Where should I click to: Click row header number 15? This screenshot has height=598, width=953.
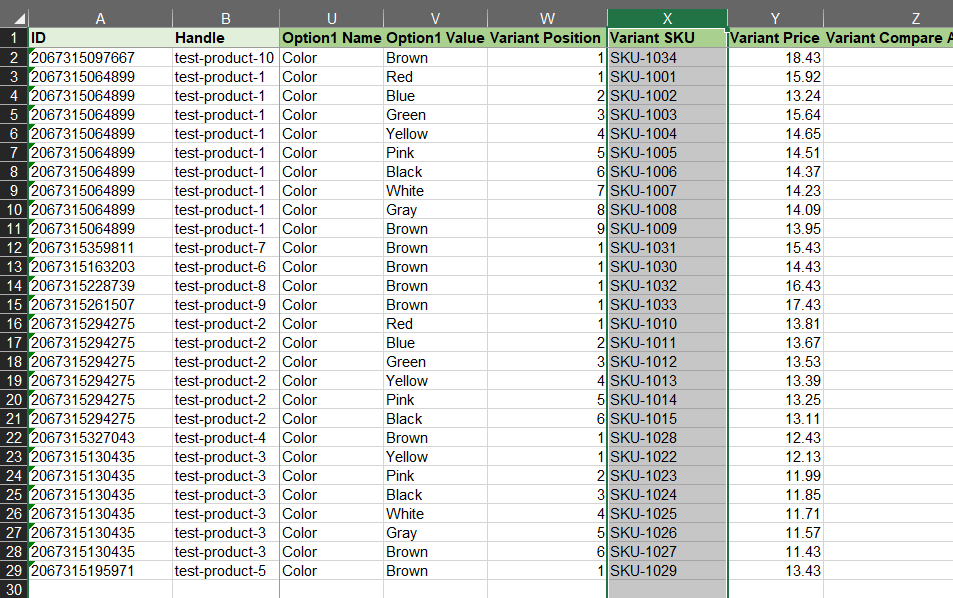[x=14, y=305]
